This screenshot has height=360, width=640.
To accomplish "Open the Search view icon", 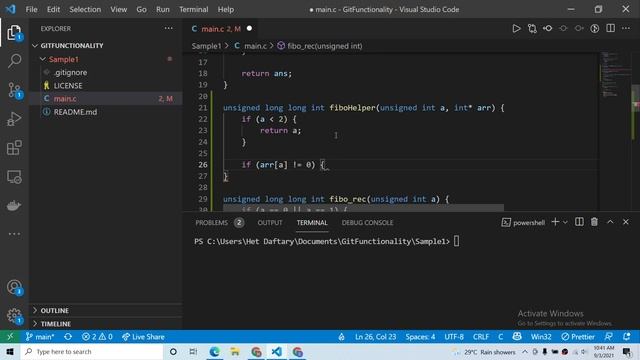I will tap(14, 61).
